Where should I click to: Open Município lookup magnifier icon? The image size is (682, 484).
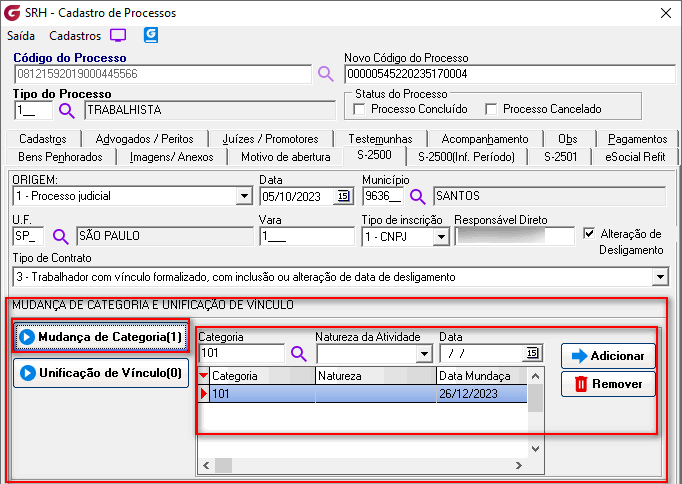click(x=417, y=196)
